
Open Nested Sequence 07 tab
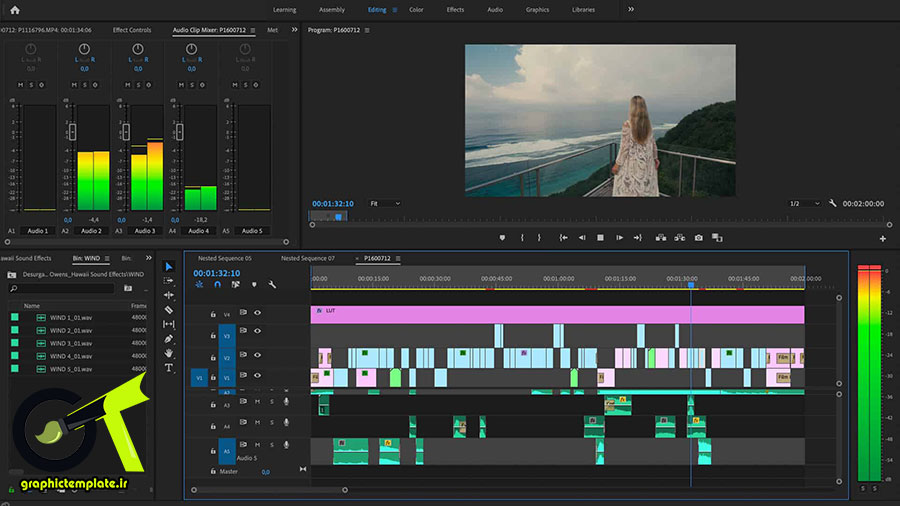click(x=308, y=259)
